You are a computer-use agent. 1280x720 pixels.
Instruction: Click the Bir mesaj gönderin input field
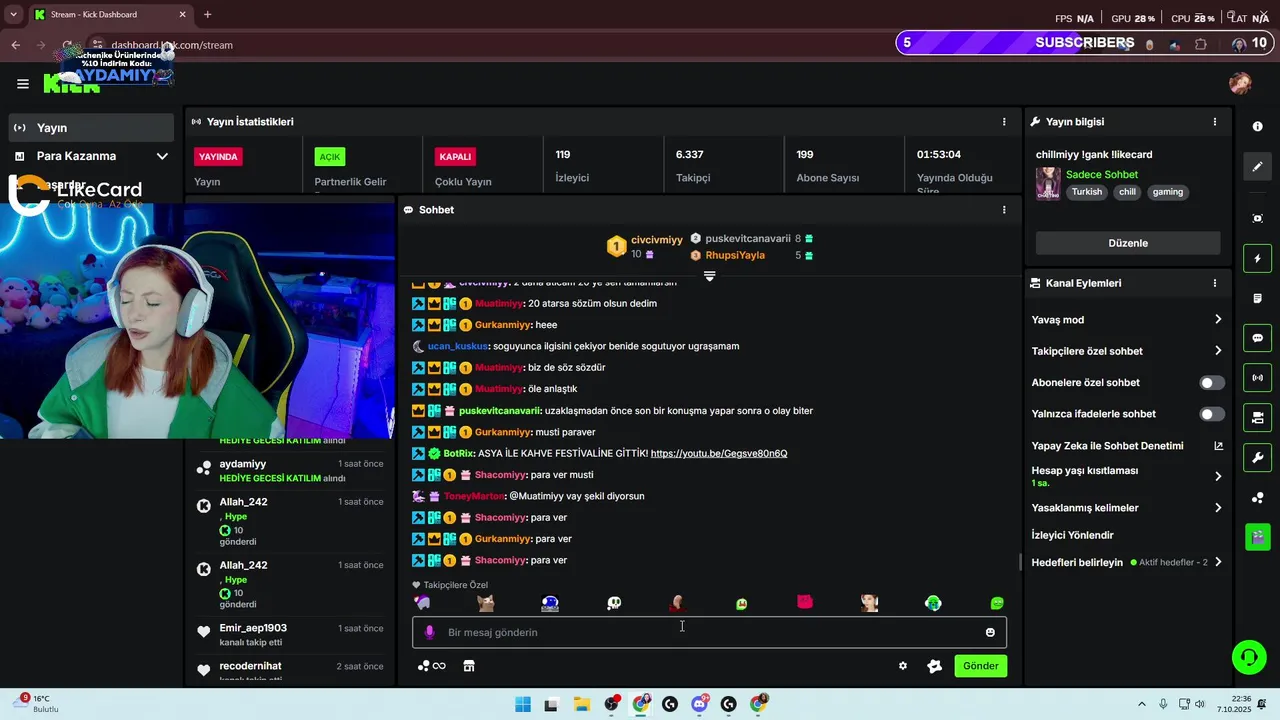pos(709,632)
